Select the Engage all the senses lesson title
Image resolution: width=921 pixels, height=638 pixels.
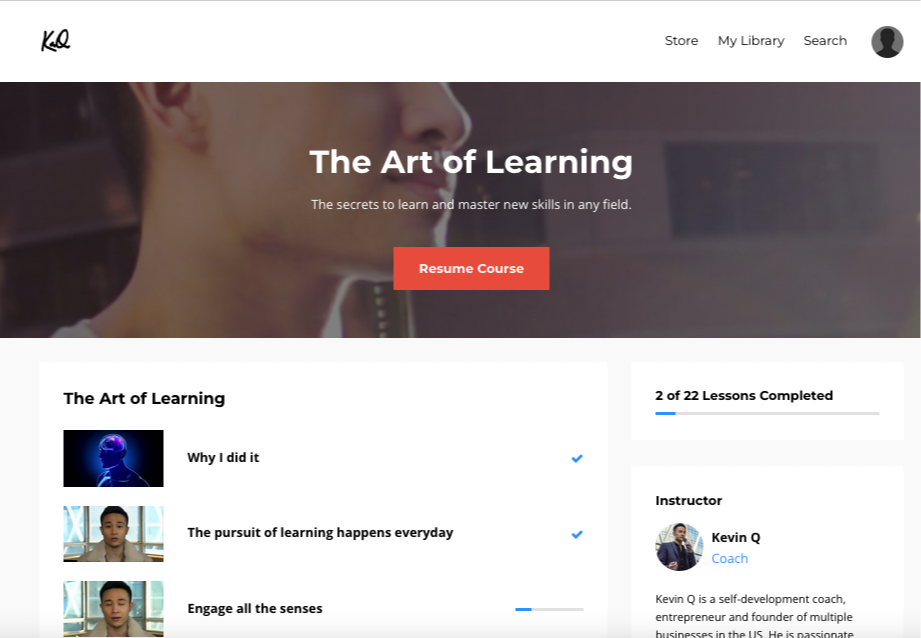point(255,609)
